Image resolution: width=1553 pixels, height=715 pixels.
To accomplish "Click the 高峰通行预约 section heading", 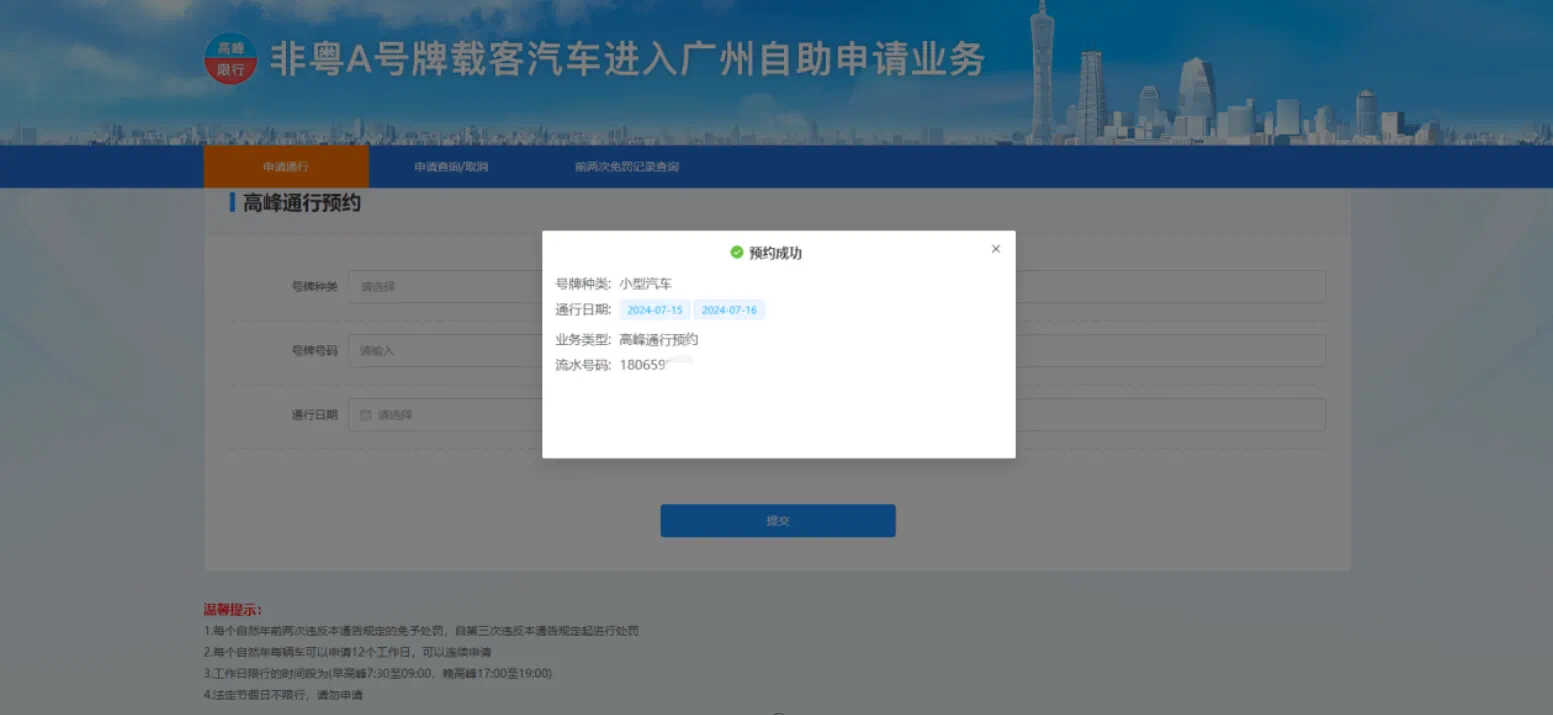I will [x=301, y=203].
